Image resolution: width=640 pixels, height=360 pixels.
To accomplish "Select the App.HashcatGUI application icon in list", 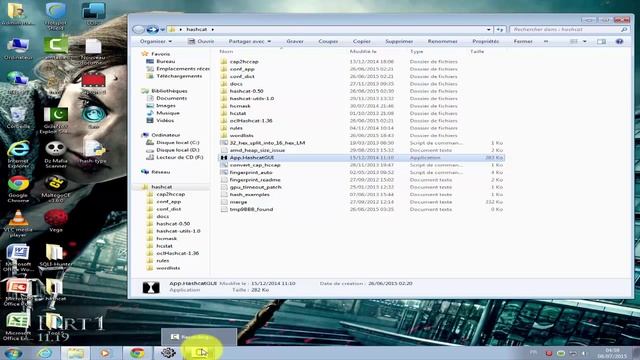I will pyautogui.click(x=224, y=158).
